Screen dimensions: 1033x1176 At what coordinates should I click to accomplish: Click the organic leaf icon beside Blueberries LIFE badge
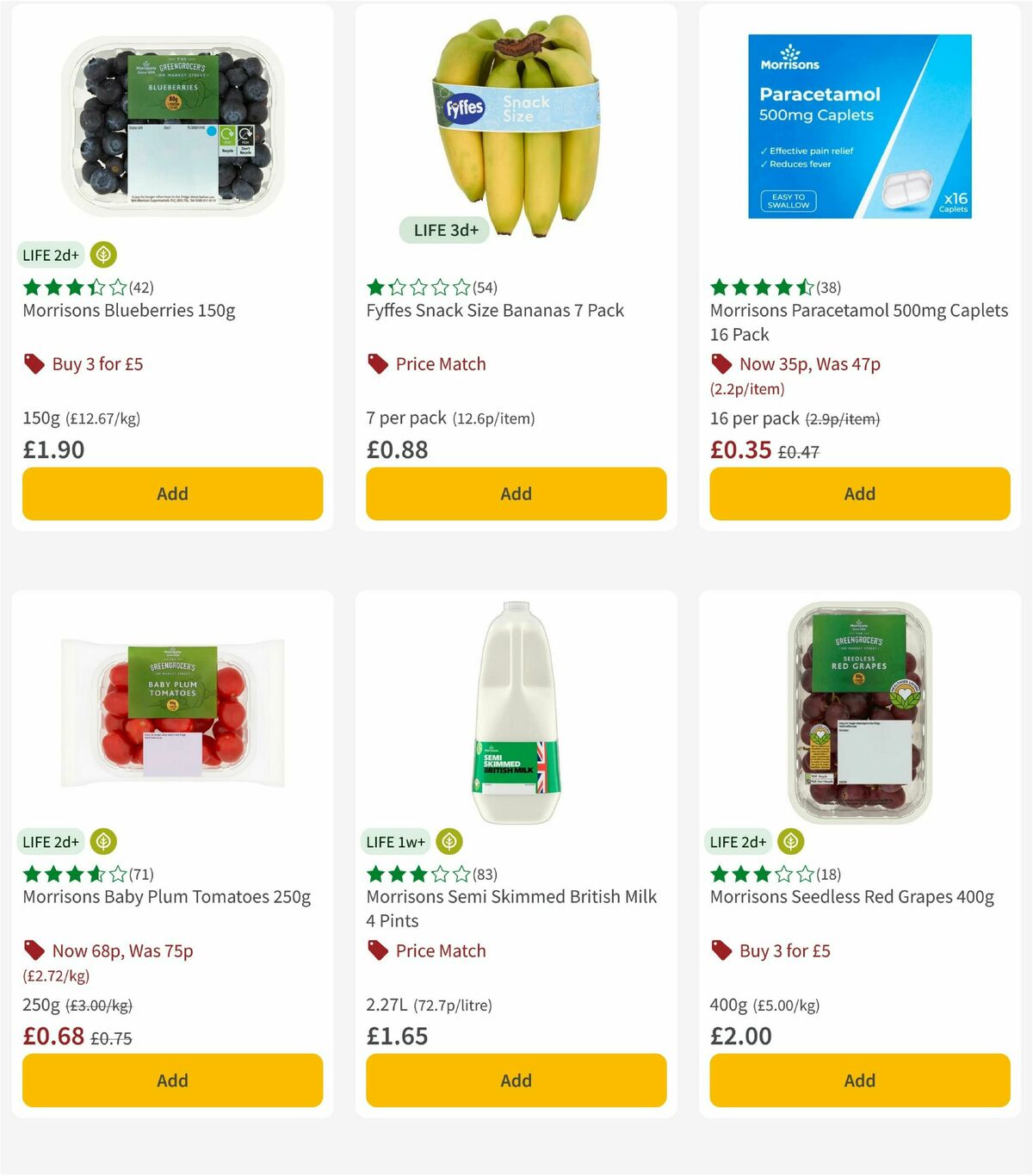(x=102, y=255)
